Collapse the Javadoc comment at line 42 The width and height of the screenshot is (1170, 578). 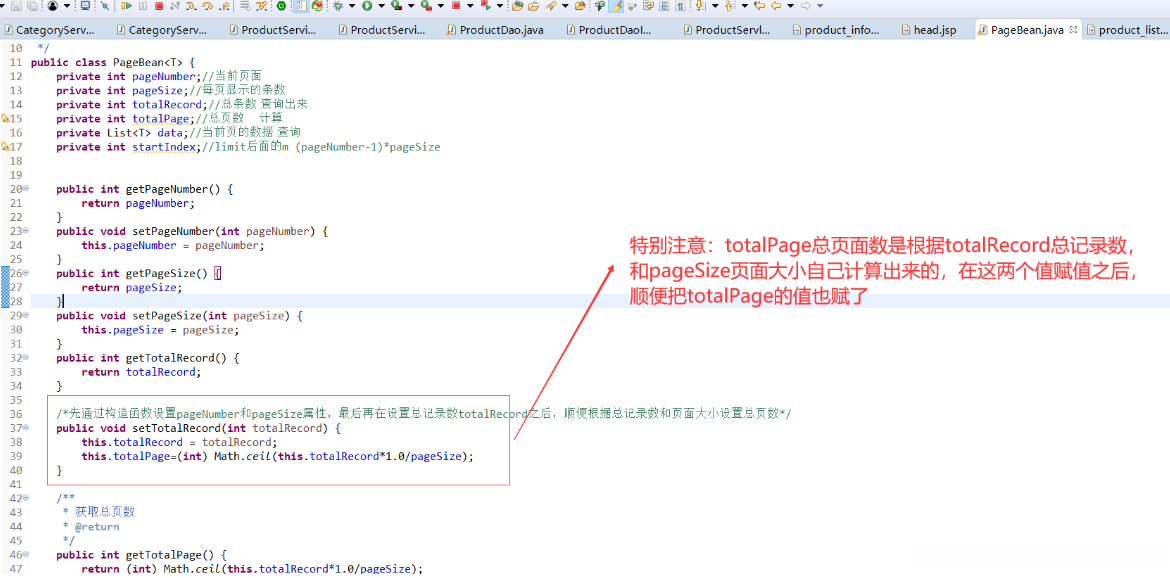pyautogui.click(x=25, y=498)
